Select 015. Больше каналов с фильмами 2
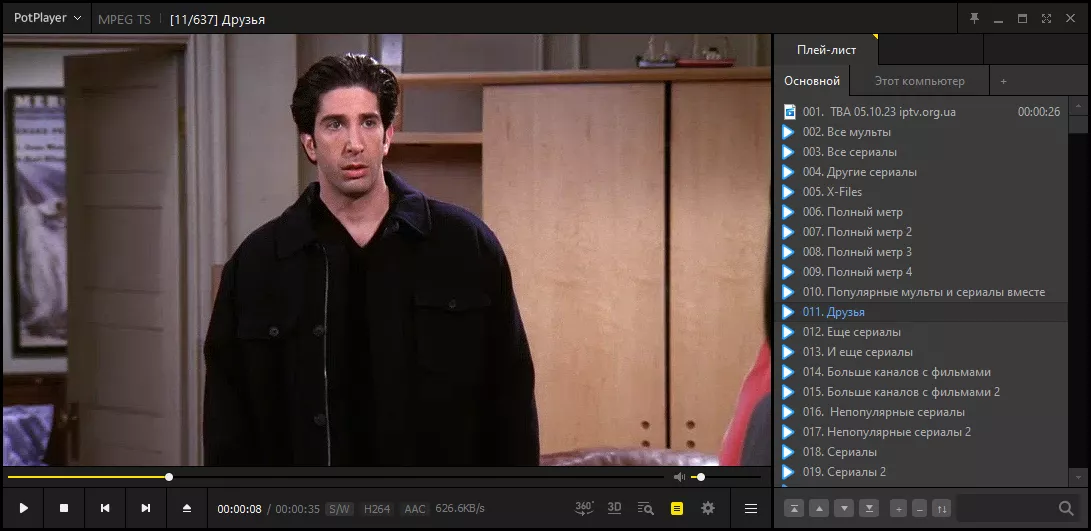 [921, 392]
